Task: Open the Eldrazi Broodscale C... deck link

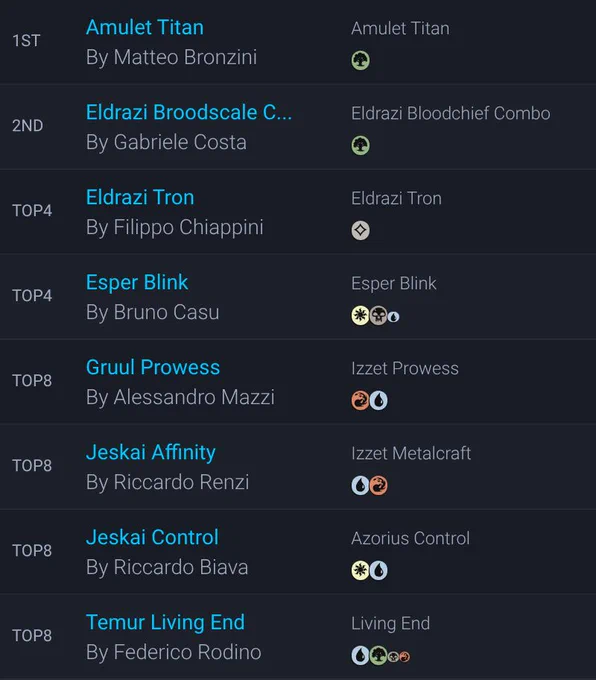Action: coord(189,112)
